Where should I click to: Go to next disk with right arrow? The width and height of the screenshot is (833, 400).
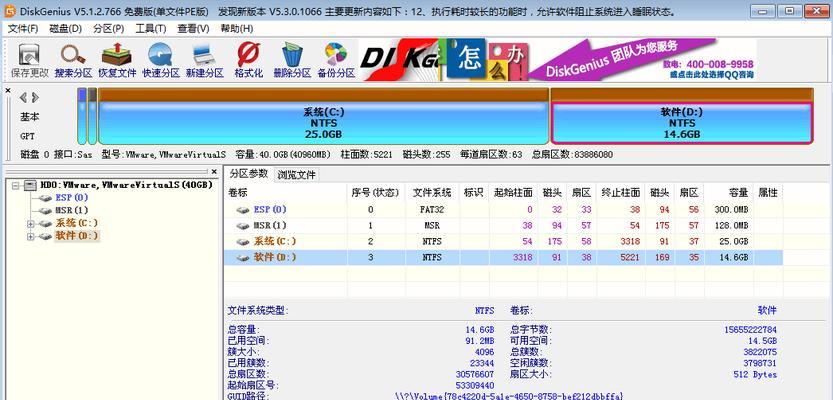click(x=35, y=97)
